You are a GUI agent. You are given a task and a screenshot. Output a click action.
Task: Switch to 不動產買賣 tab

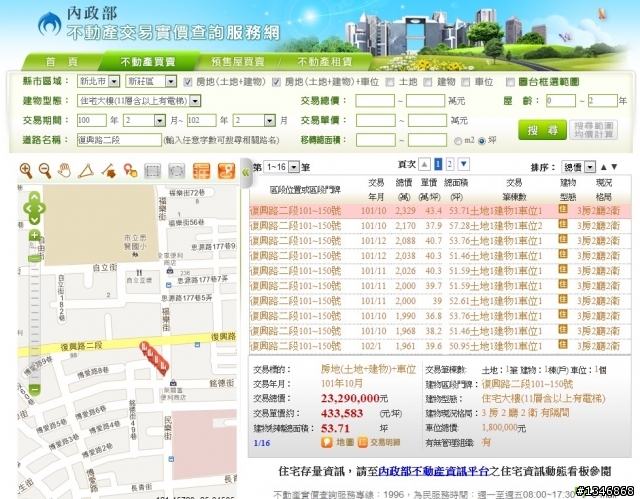148,62
